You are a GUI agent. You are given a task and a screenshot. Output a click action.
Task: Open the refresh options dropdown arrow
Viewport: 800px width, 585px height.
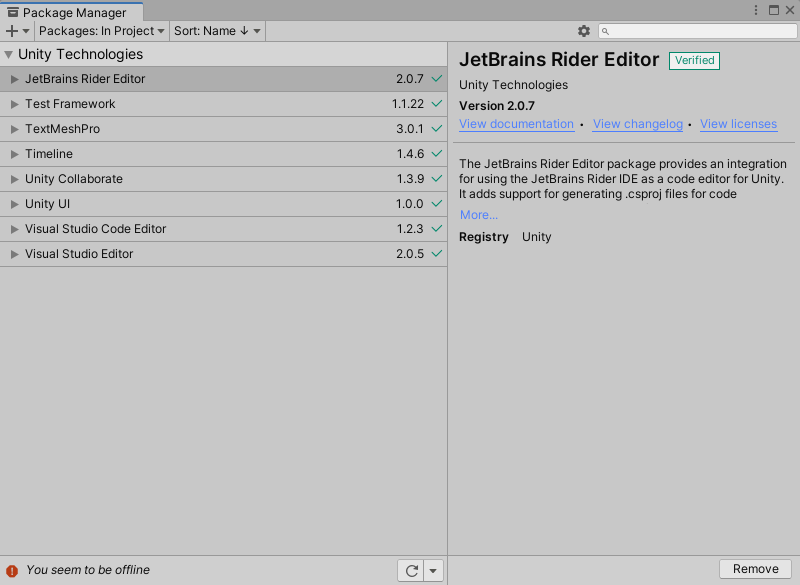coord(433,570)
